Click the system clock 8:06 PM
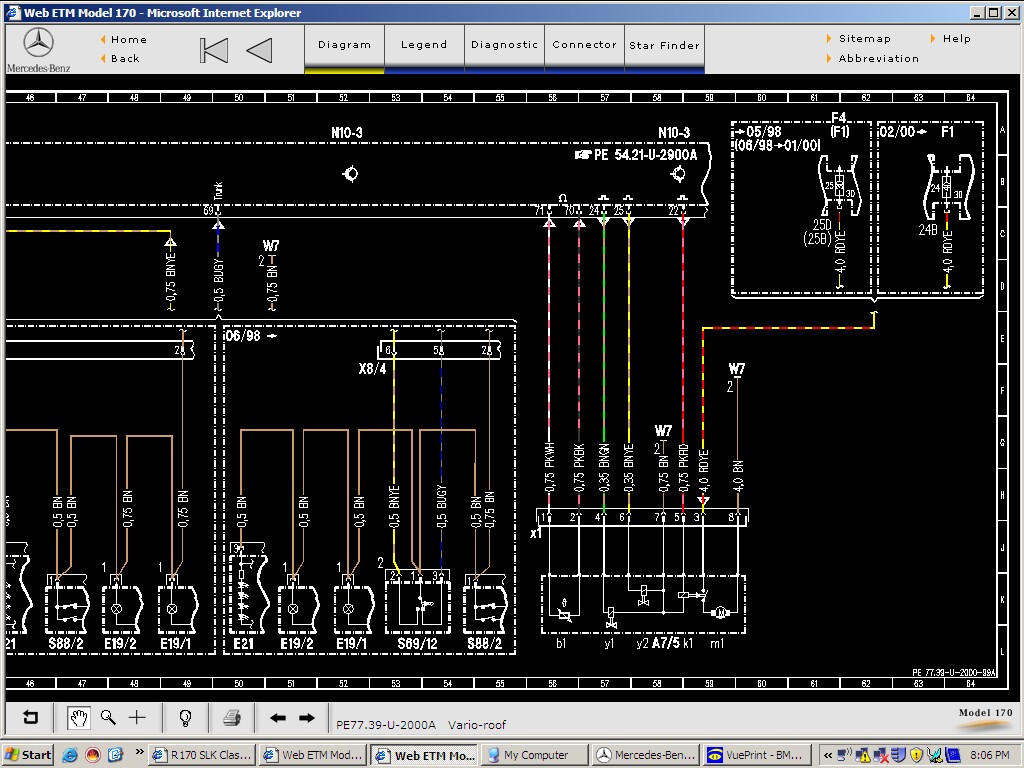1024x768 pixels. [x=989, y=755]
